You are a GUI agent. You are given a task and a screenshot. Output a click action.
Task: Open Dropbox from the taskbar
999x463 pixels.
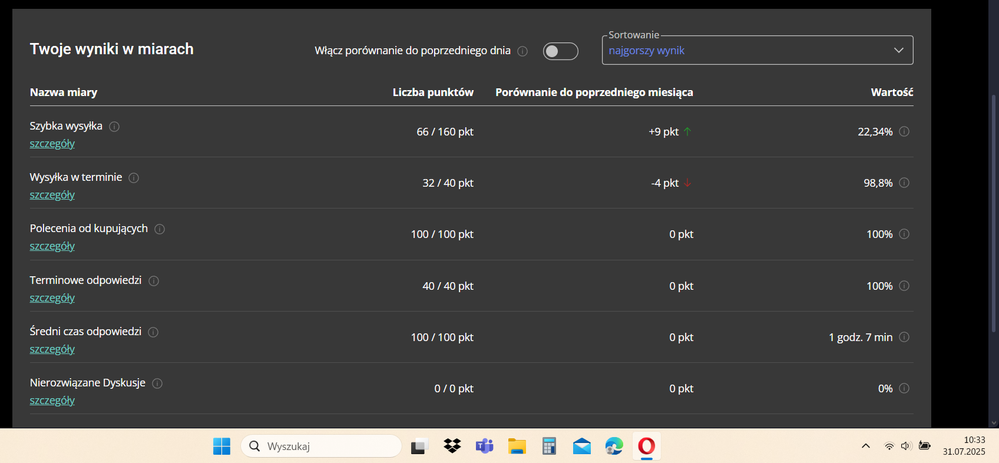coord(451,446)
